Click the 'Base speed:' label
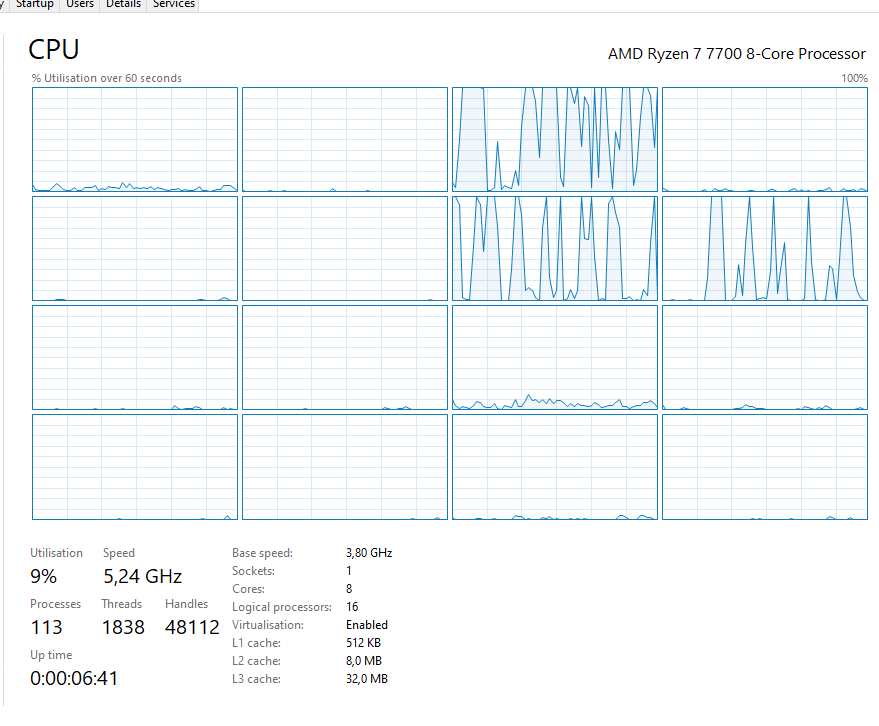 click(x=262, y=553)
